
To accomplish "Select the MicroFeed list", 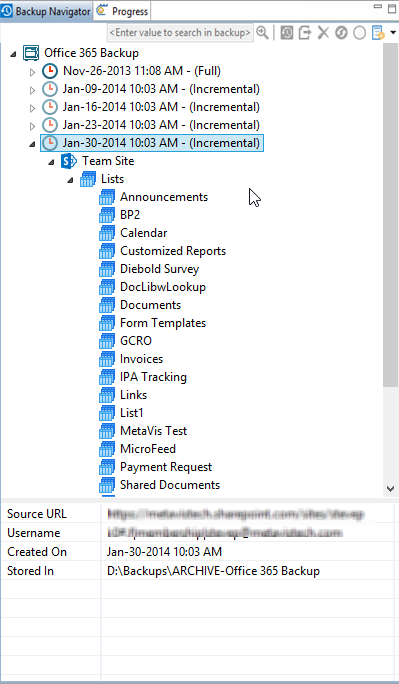I will (x=148, y=449).
